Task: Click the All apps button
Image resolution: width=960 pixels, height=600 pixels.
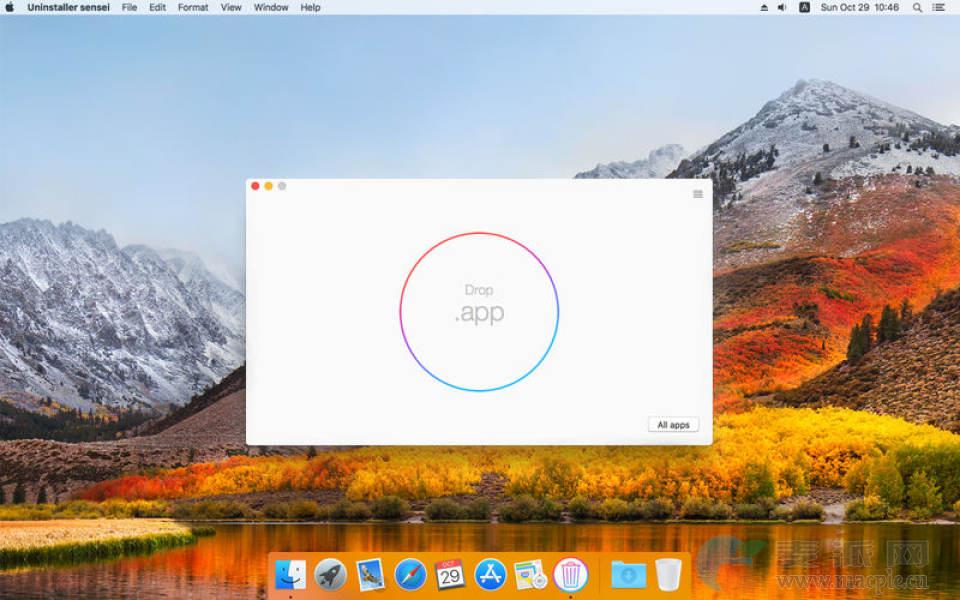Action: pos(673,425)
